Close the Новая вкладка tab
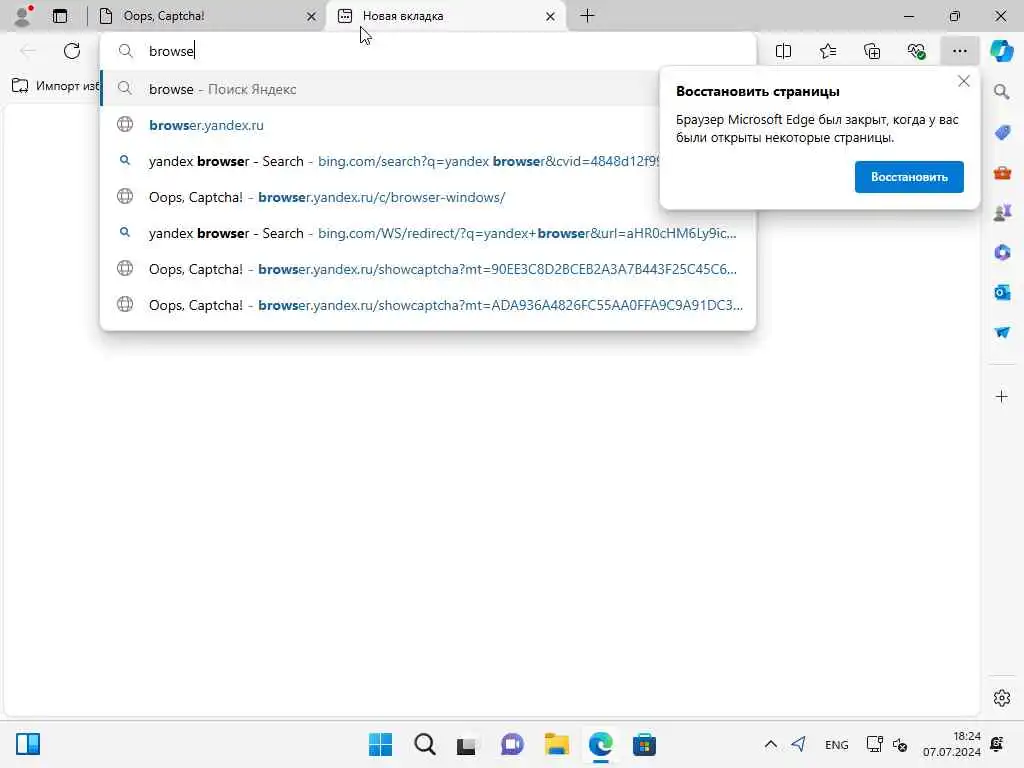The image size is (1024, 768). (x=551, y=16)
